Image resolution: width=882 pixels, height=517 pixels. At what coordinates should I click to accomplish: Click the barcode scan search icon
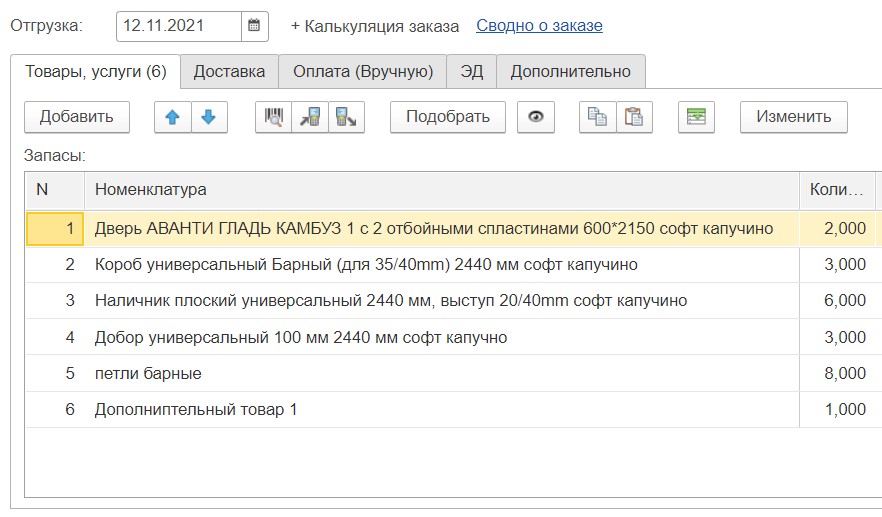click(x=273, y=117)
